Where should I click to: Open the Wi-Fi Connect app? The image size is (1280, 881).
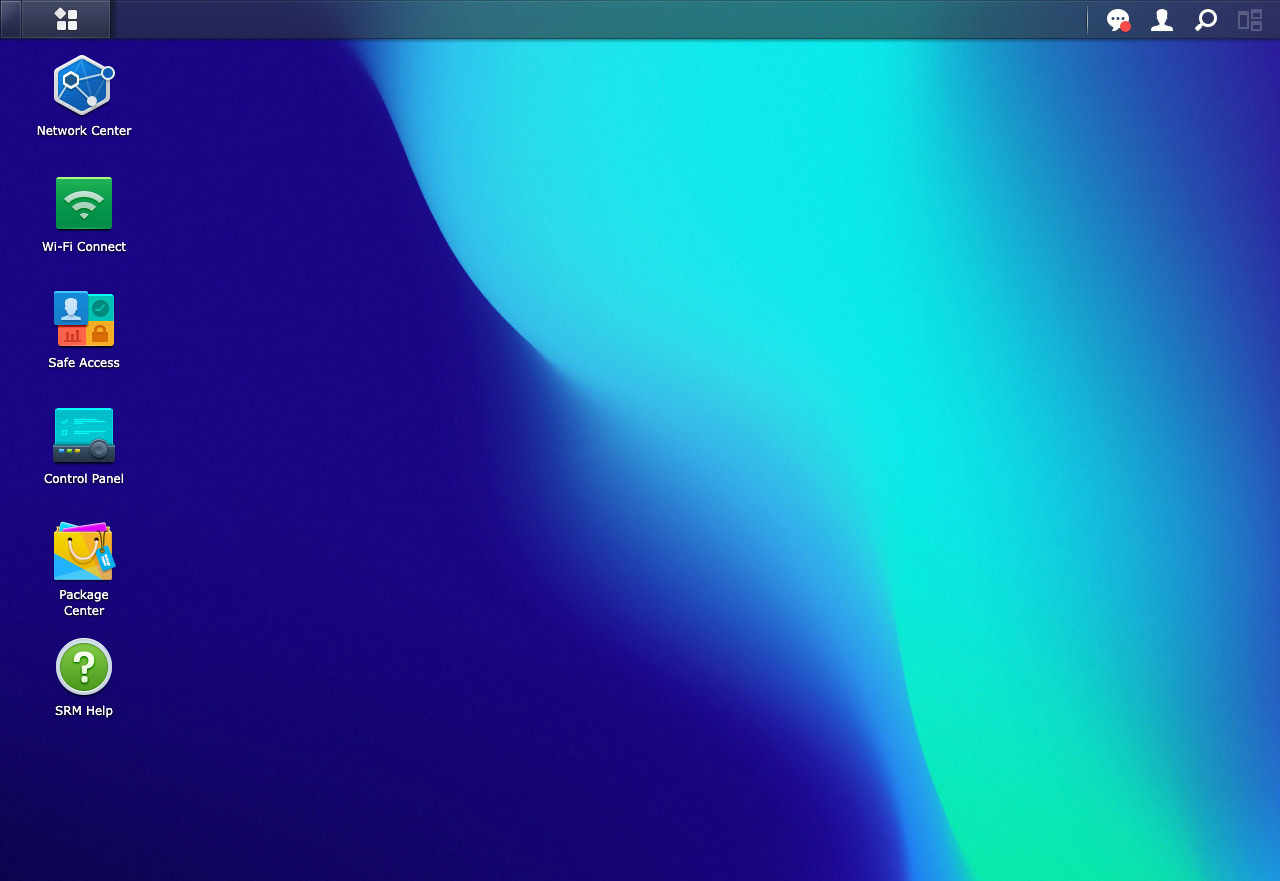point(84,214)
